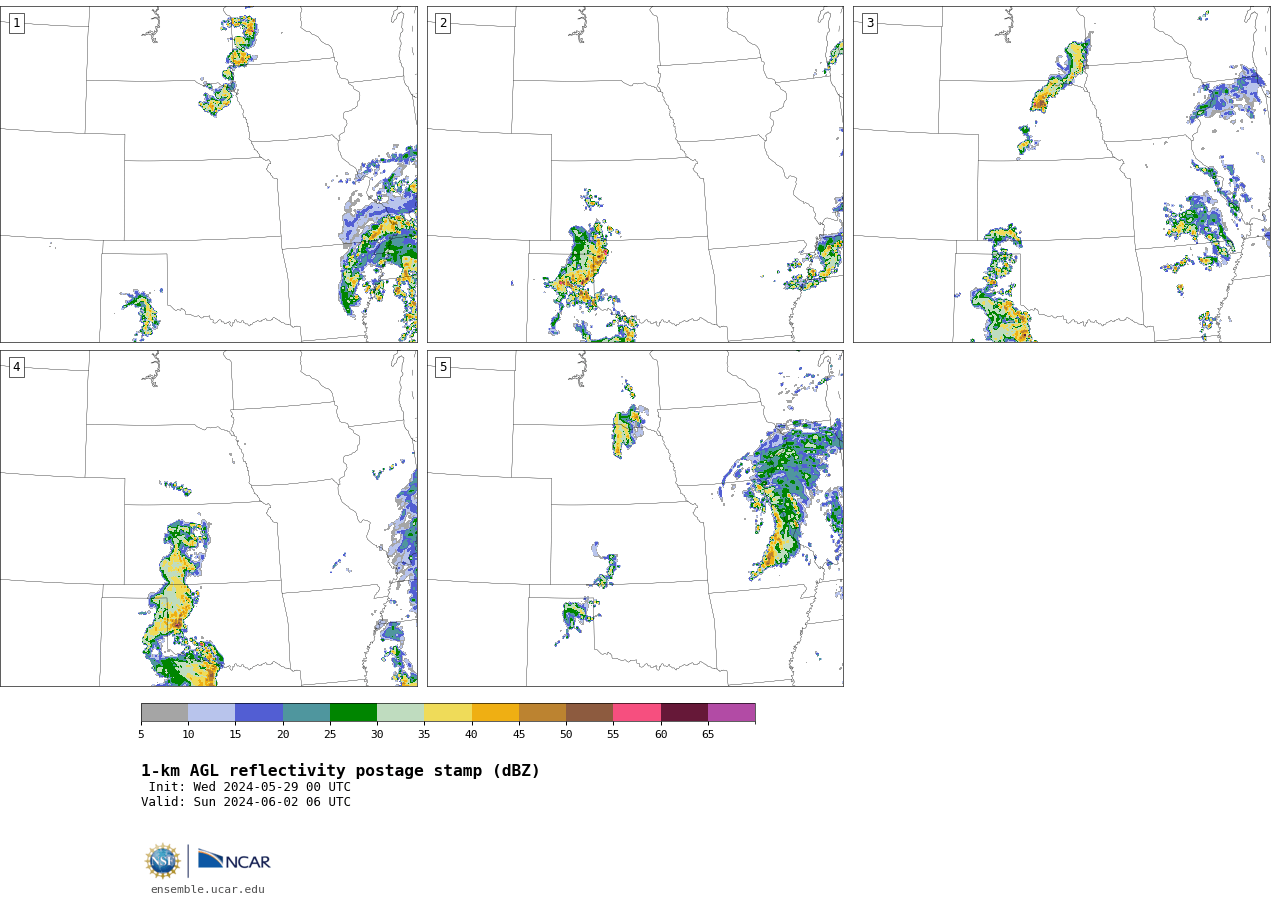Screen dimensions: 1280x901
Task: Click the number 1 panel label
Action: coord(16,23)
